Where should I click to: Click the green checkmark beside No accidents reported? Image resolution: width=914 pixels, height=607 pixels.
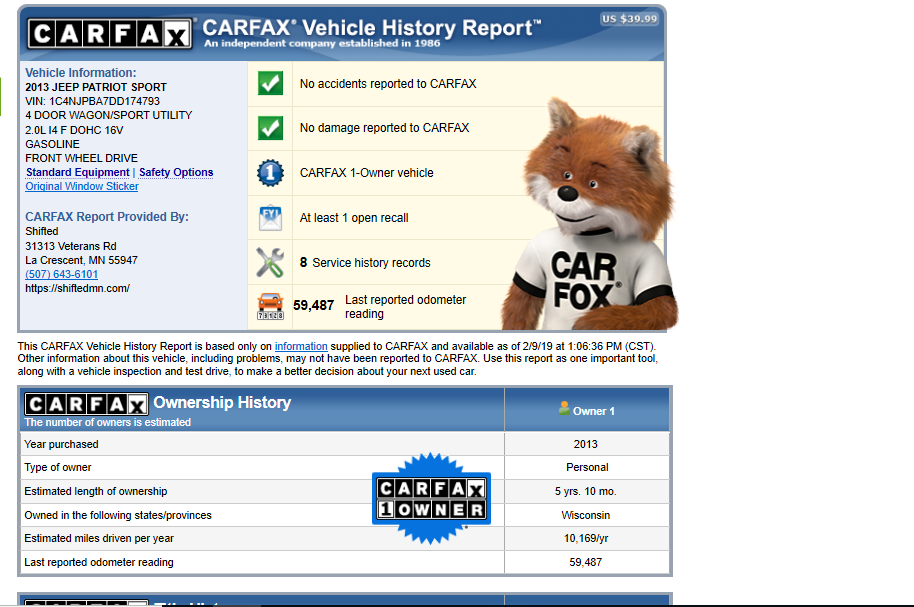coord(270,83)
